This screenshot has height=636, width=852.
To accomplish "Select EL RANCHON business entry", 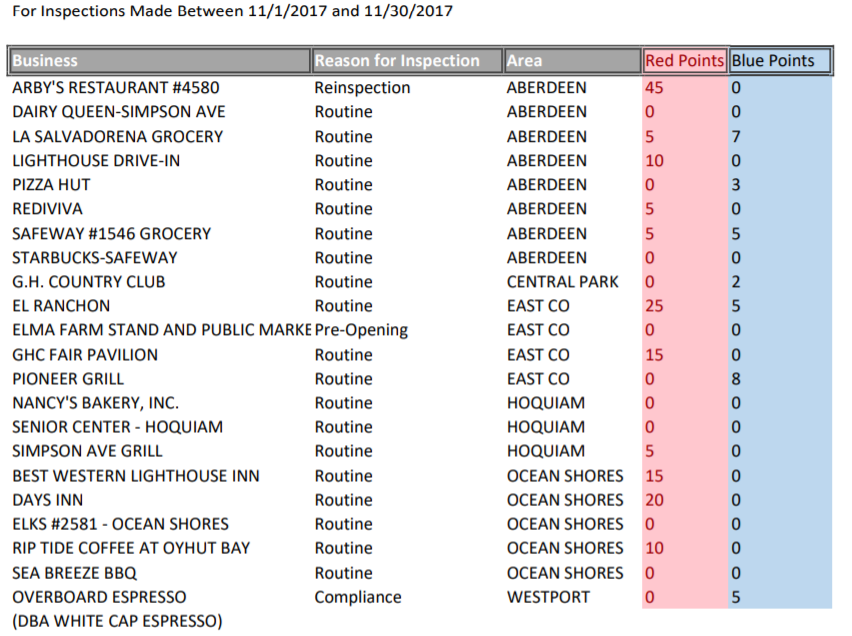I will click(x=61, y=306).
